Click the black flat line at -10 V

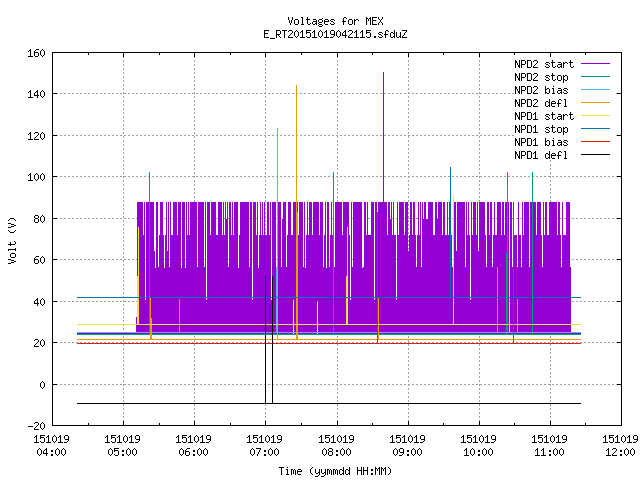329,404
